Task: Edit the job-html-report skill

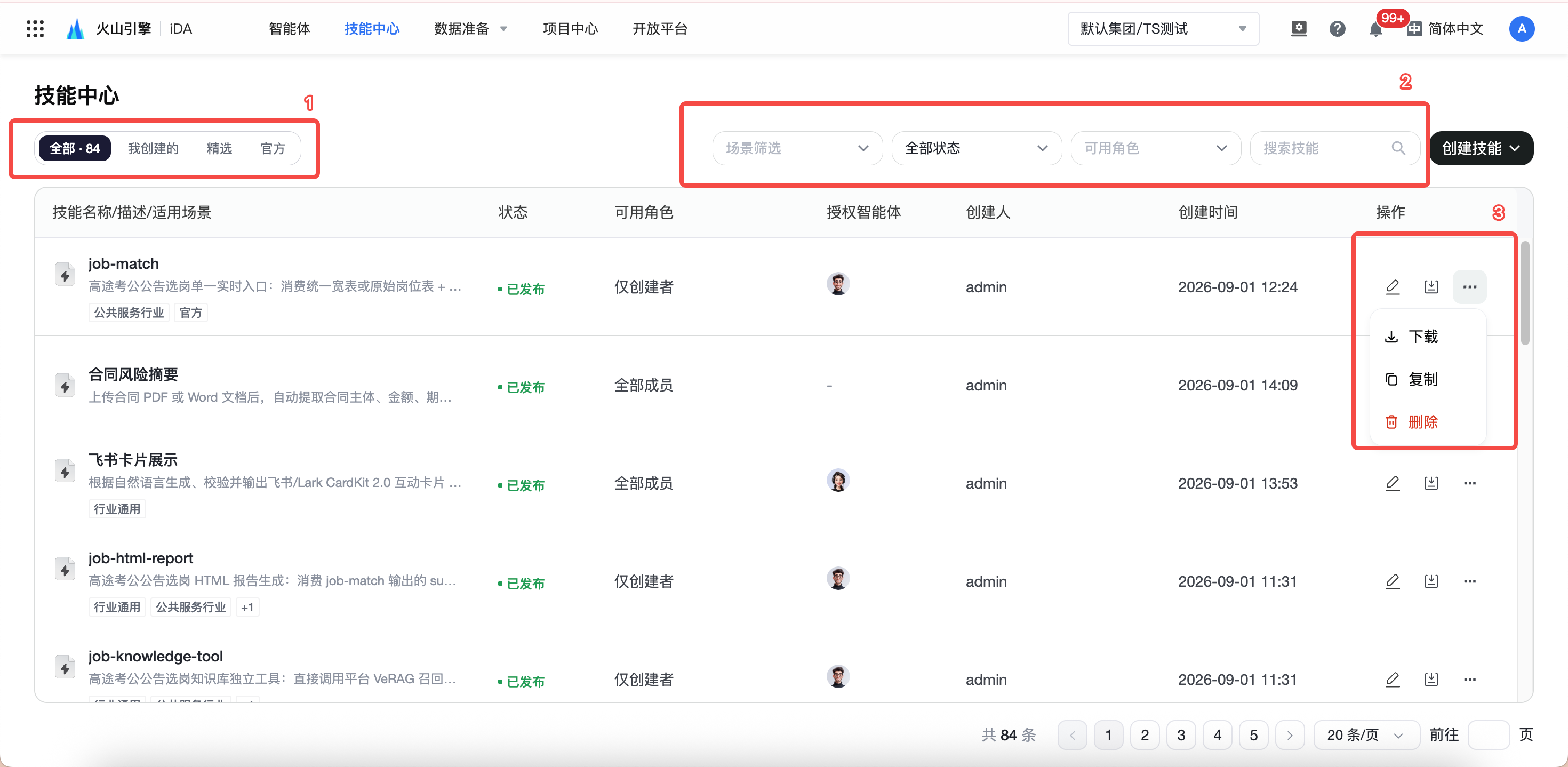Action: click(x=1392, y=581)
